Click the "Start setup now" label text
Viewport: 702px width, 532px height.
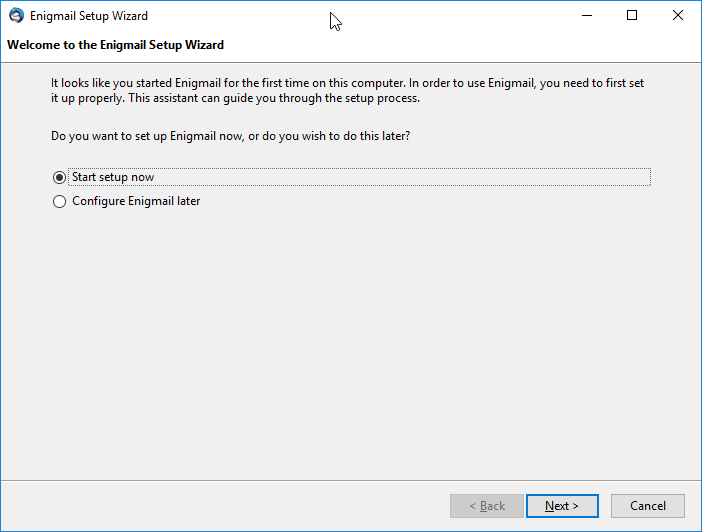pos(113,177)
